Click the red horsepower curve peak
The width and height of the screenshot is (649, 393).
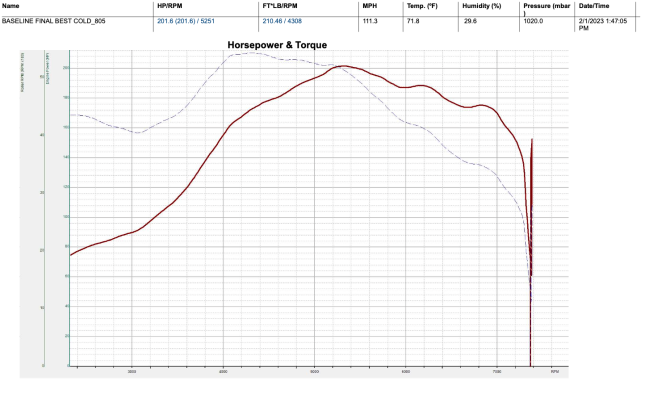[x=344, y=66]
